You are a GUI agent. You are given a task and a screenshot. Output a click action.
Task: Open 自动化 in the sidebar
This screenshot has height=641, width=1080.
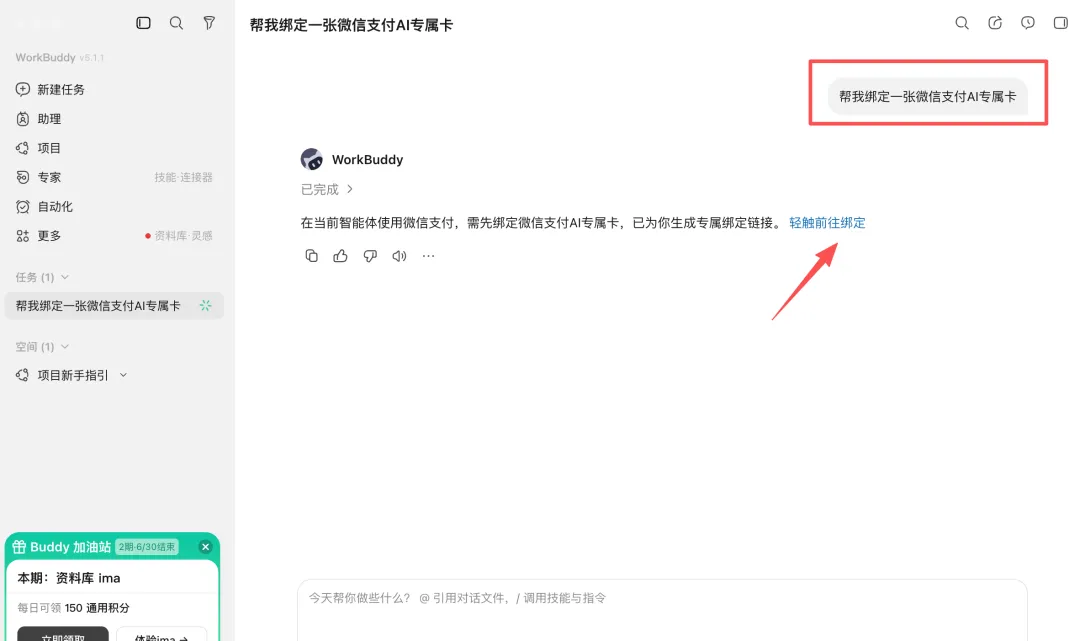(x=55, y=207)
